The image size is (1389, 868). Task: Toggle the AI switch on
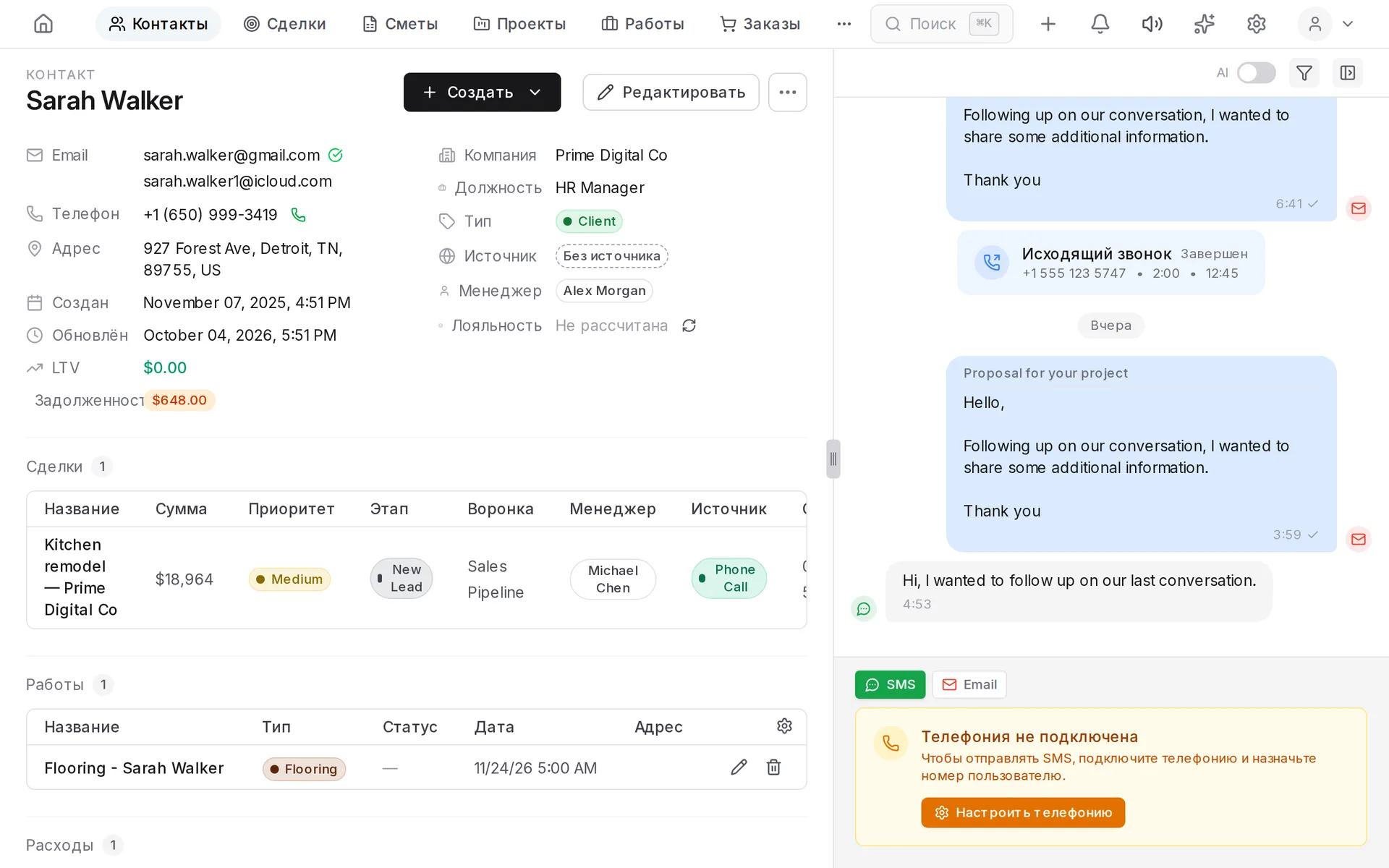click(1256, 73)
